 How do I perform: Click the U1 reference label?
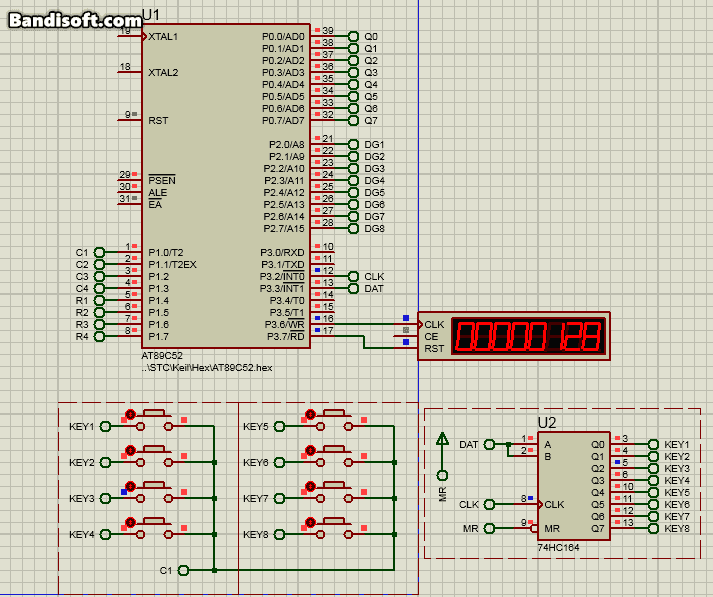(151, 15)
